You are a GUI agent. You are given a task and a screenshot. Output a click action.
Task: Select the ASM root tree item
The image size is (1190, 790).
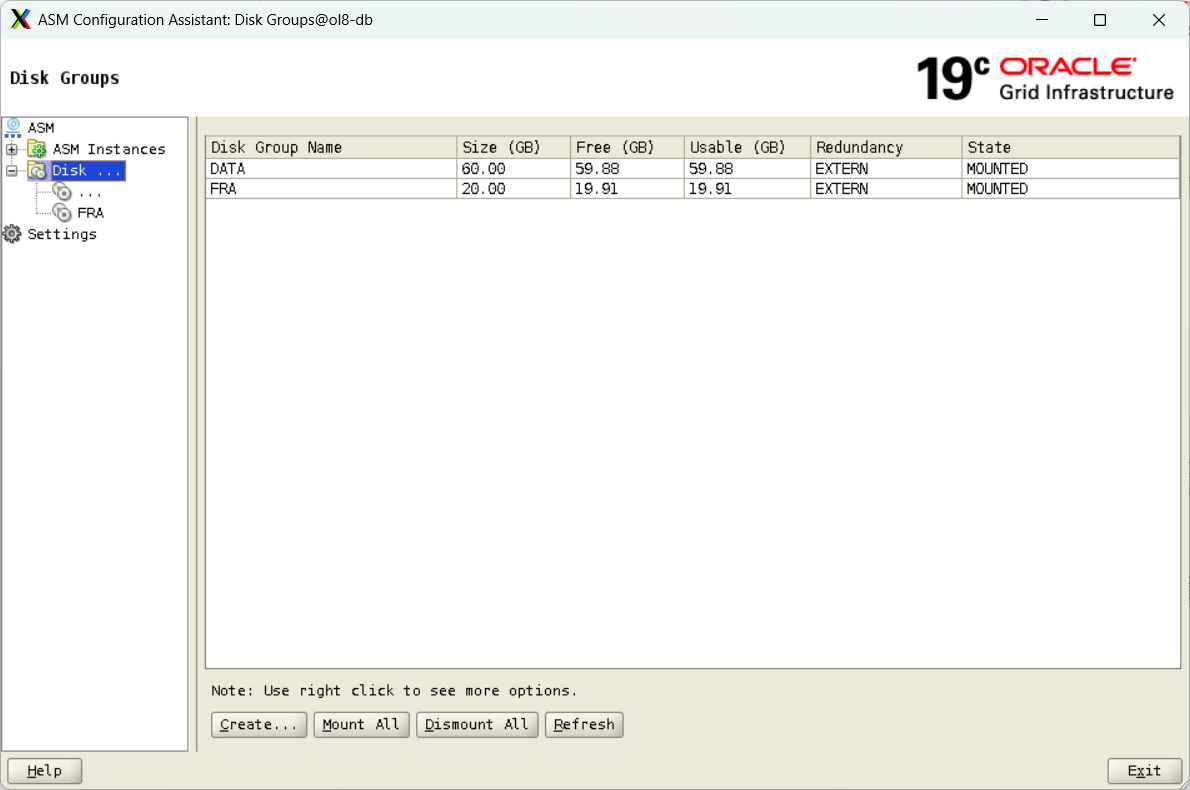click(41, 127)
